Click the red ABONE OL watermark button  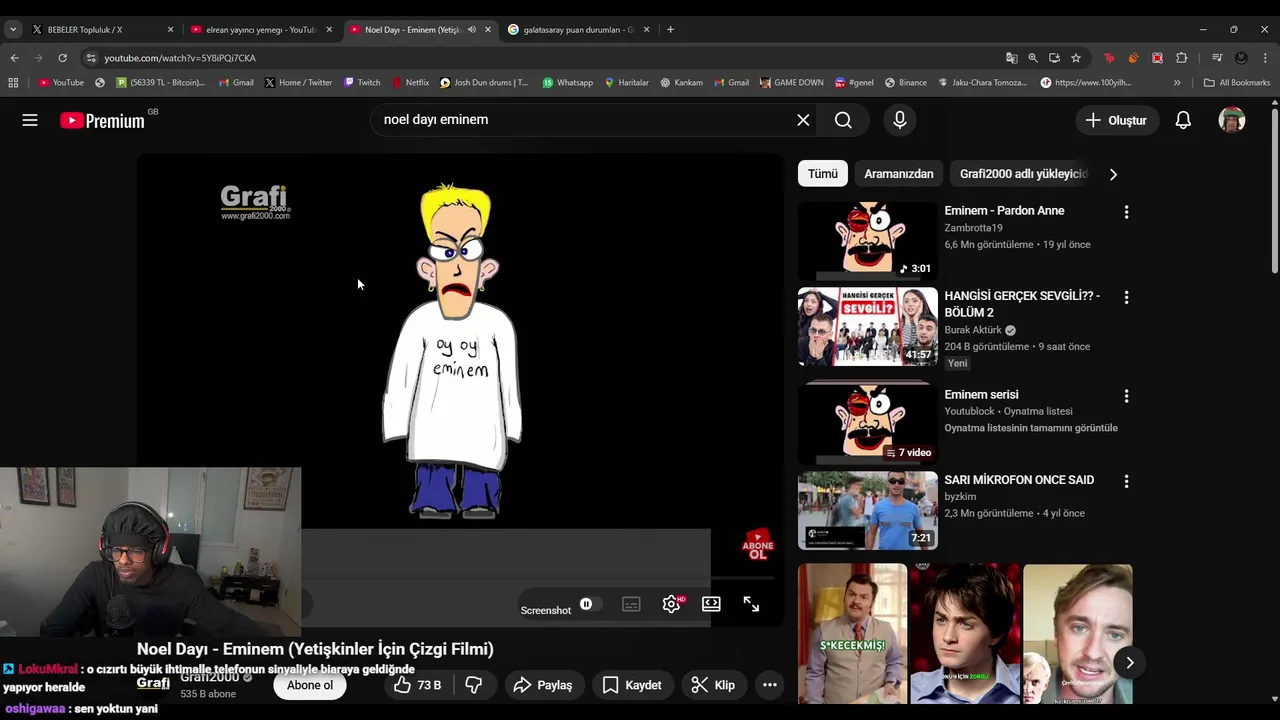[757, 545]
